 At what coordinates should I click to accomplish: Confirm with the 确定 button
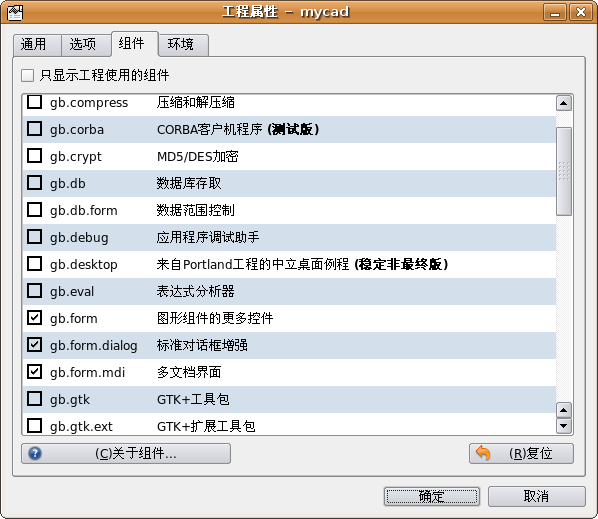coord(431,496)
